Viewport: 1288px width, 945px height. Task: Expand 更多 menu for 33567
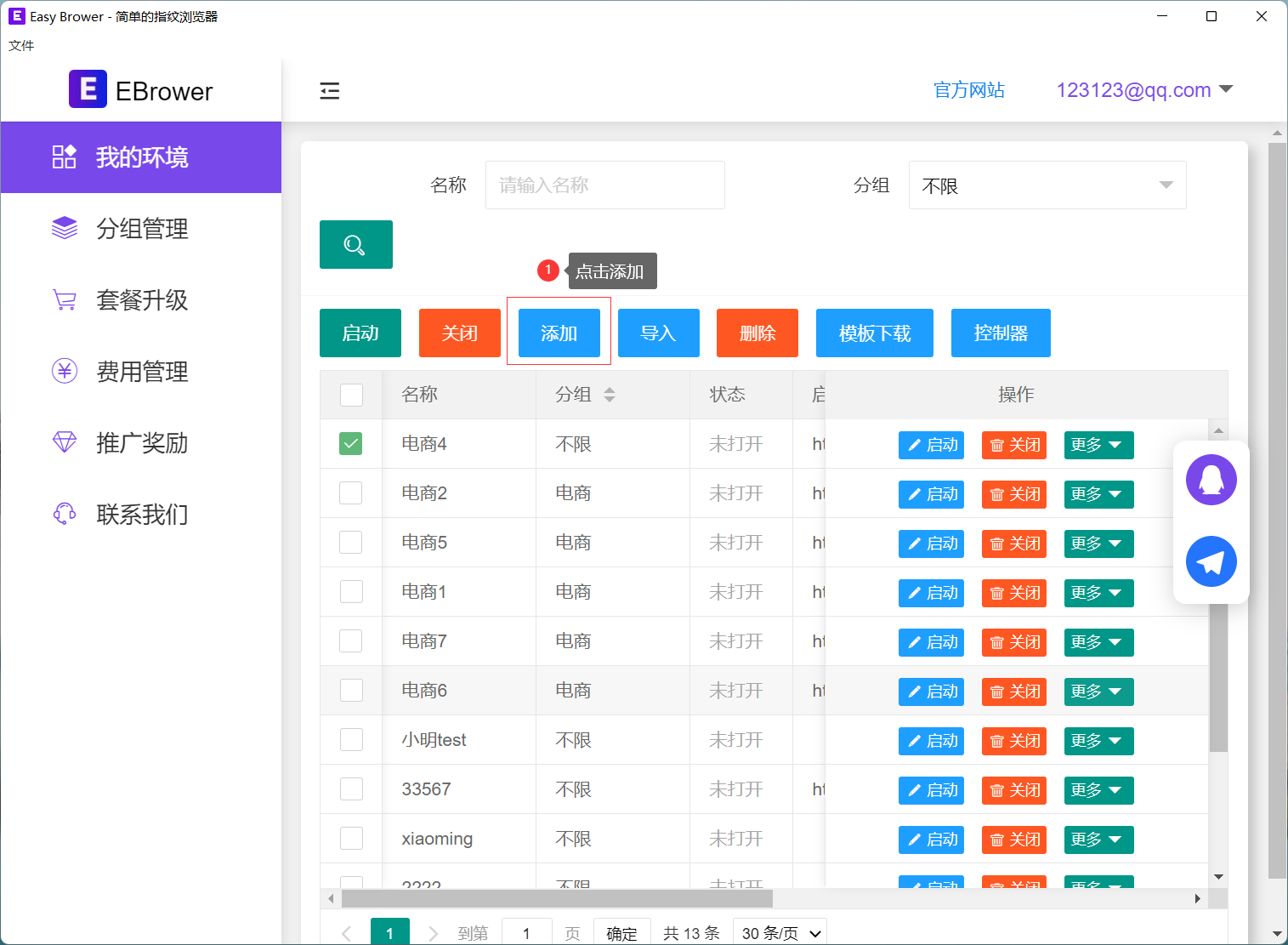pyautogui.click(x=1098, y=790)
